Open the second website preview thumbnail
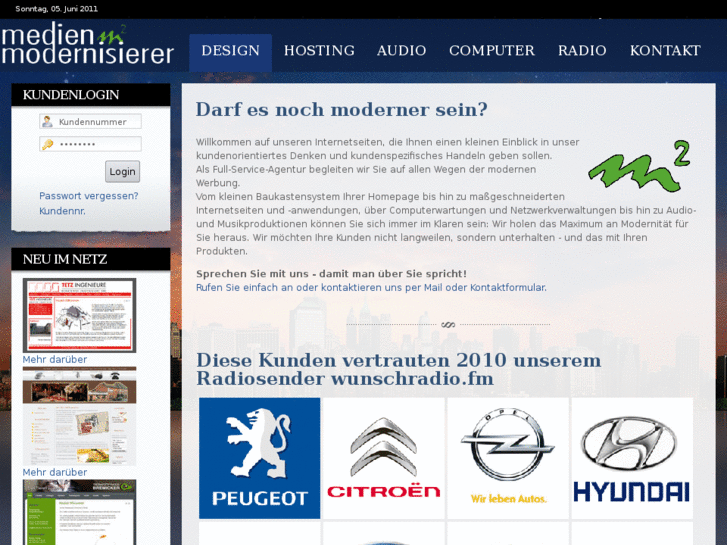727x545 pixels. click(79, 416)
